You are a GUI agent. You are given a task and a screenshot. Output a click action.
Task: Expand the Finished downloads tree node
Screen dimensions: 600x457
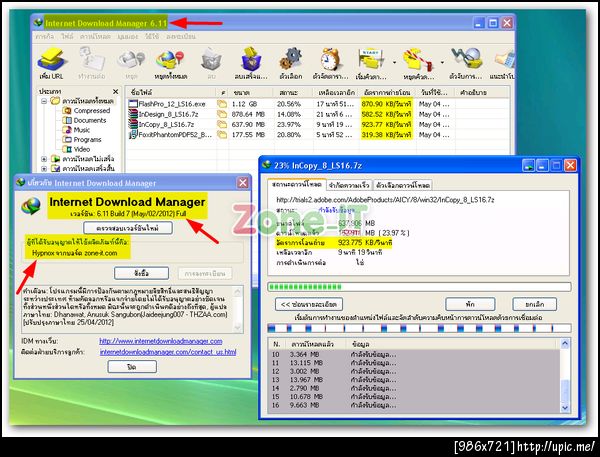click(x=44, y=168)
